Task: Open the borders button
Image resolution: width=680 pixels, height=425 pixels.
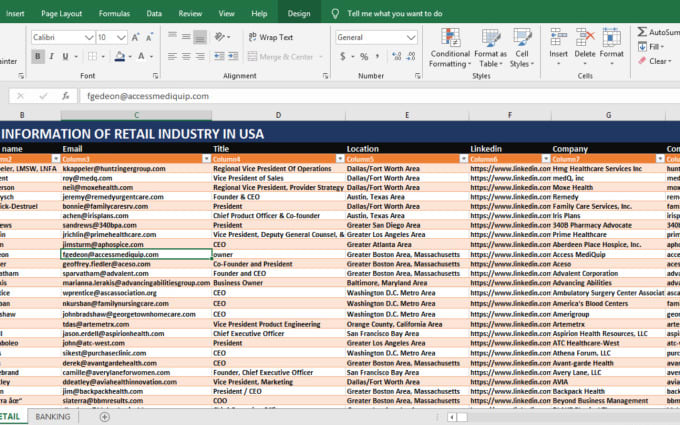Action: point(92,56)
